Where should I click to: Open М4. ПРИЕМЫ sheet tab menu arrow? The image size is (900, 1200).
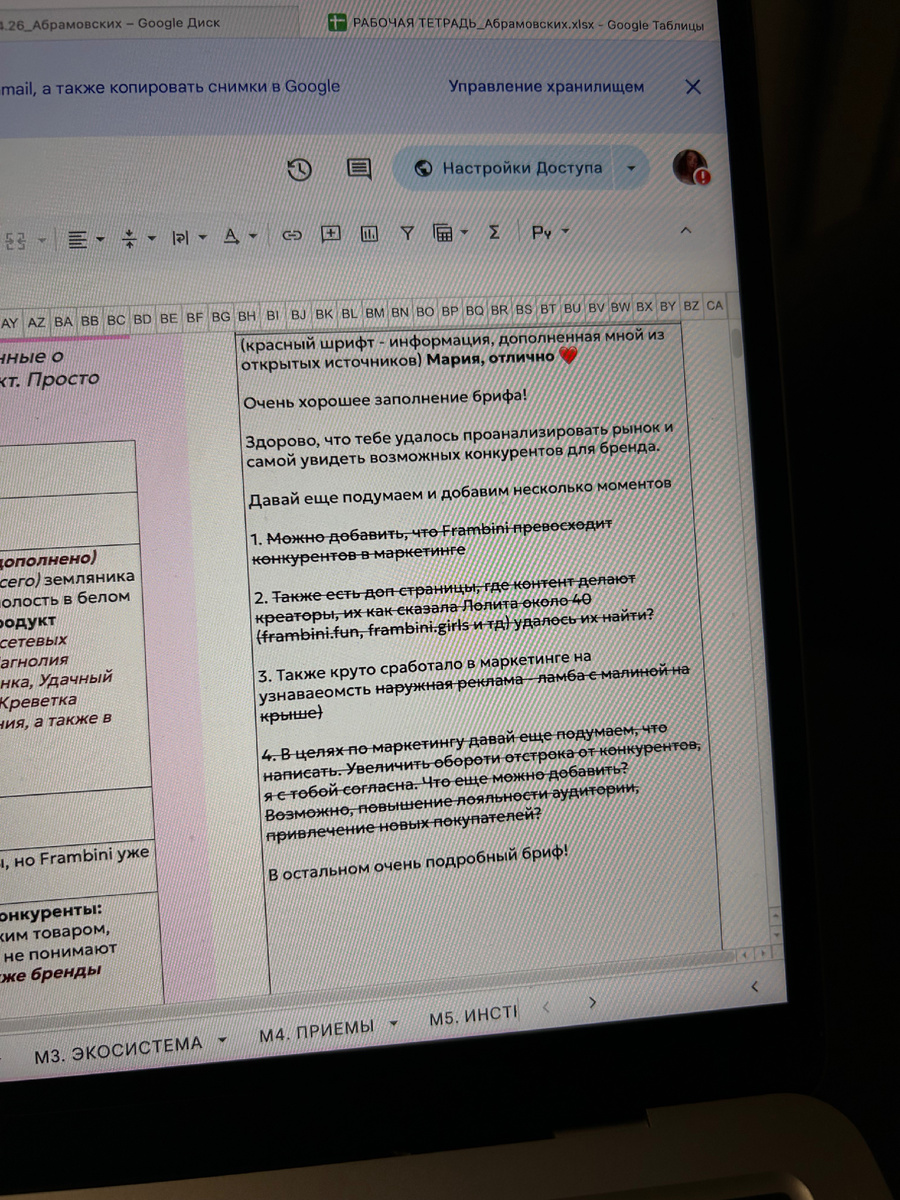tap(394, 1023)
